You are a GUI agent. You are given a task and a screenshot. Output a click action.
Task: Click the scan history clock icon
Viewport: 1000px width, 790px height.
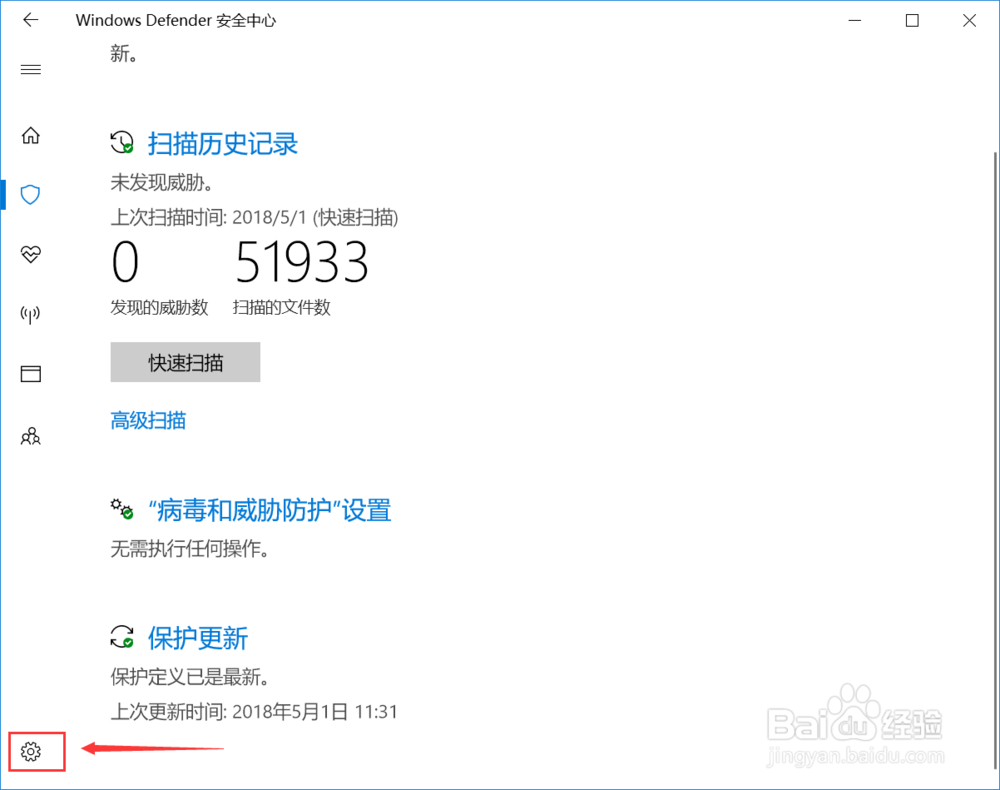[x=122, y=142]
